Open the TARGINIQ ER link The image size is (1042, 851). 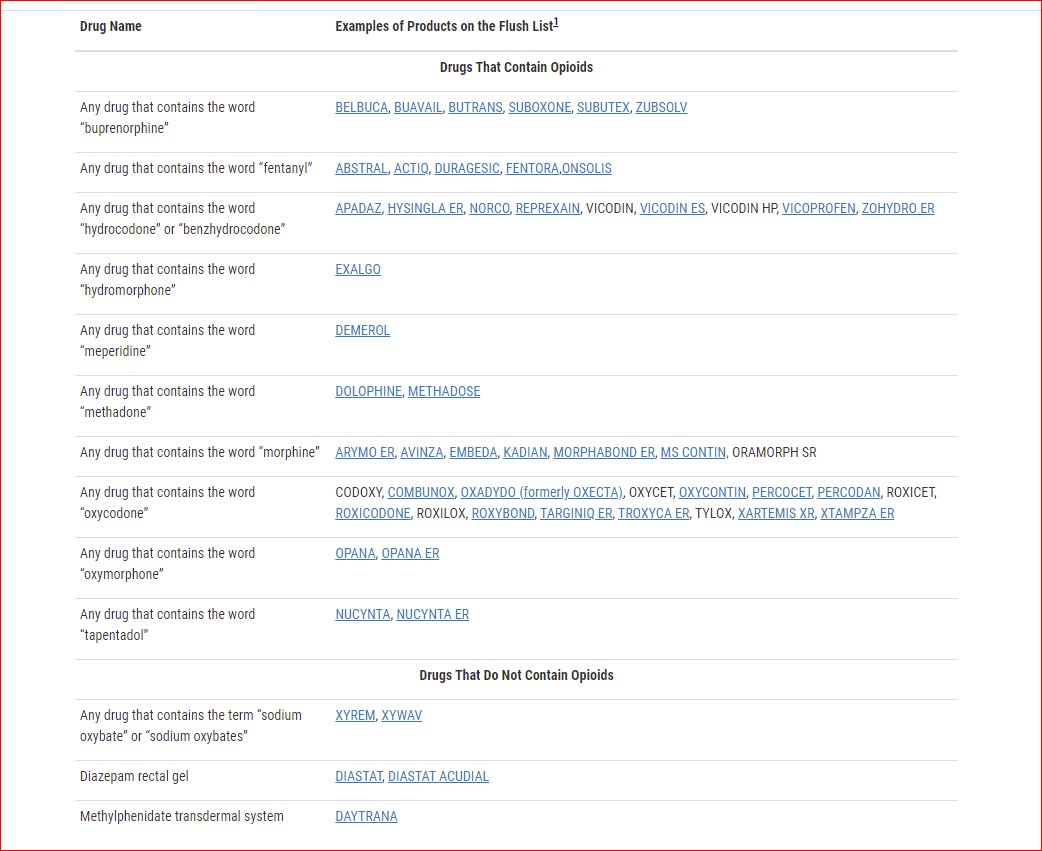tap(576, 514)
